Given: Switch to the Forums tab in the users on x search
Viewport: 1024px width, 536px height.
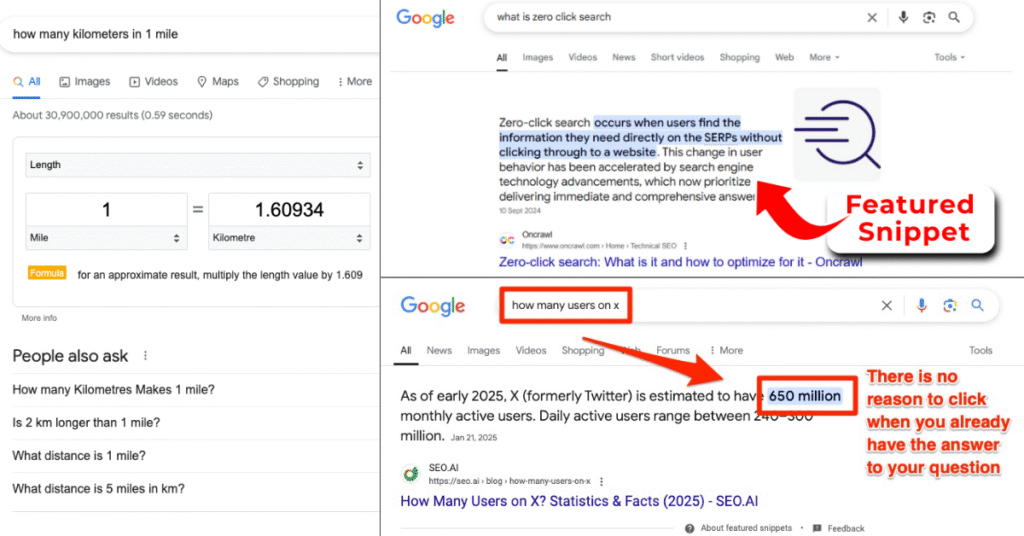Looking at the screenshot, I should (673, 351).
